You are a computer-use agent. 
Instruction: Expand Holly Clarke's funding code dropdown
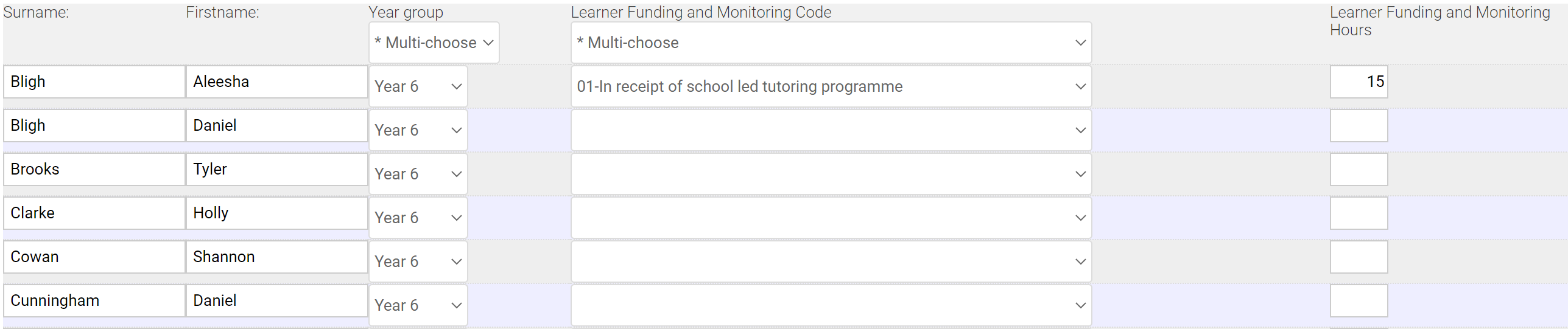click(831, 218)
